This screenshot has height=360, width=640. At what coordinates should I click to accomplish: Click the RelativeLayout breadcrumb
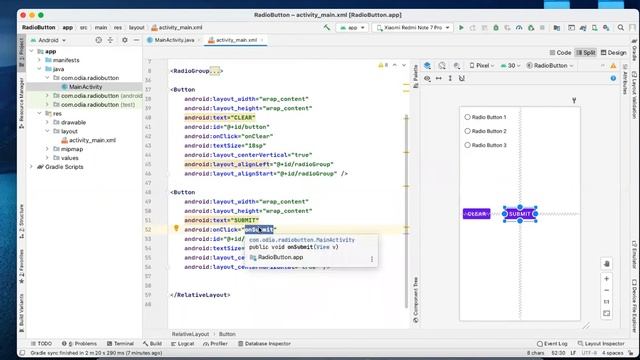pos(190,334)
